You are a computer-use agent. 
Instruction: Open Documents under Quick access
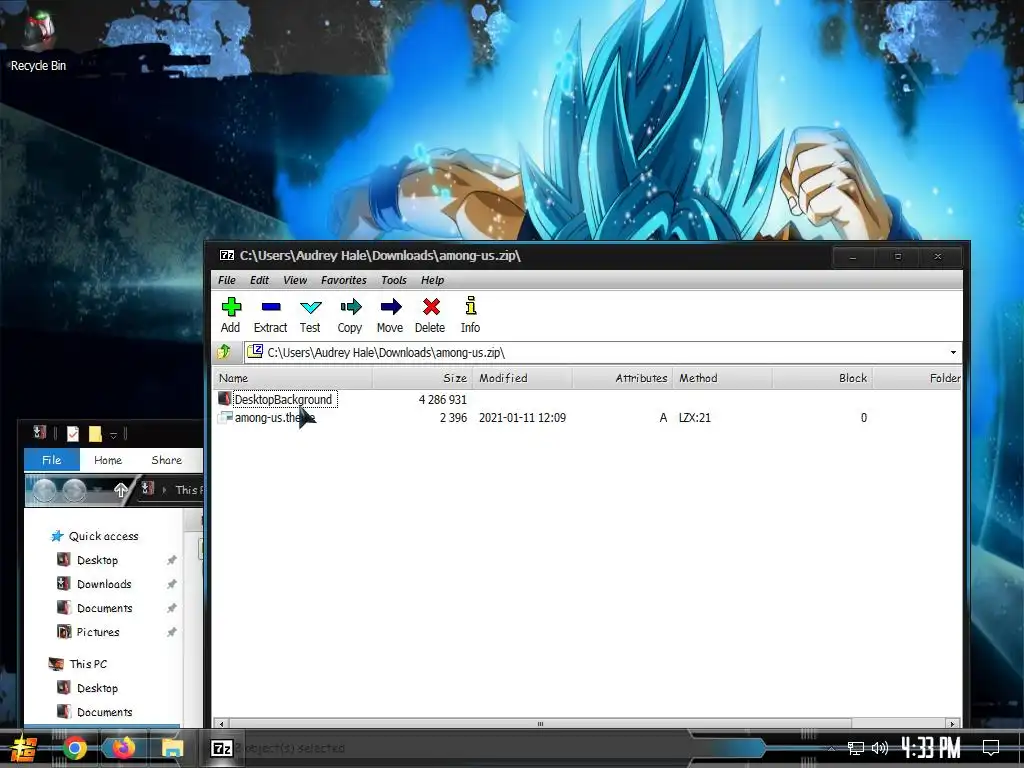pos(104,608)
